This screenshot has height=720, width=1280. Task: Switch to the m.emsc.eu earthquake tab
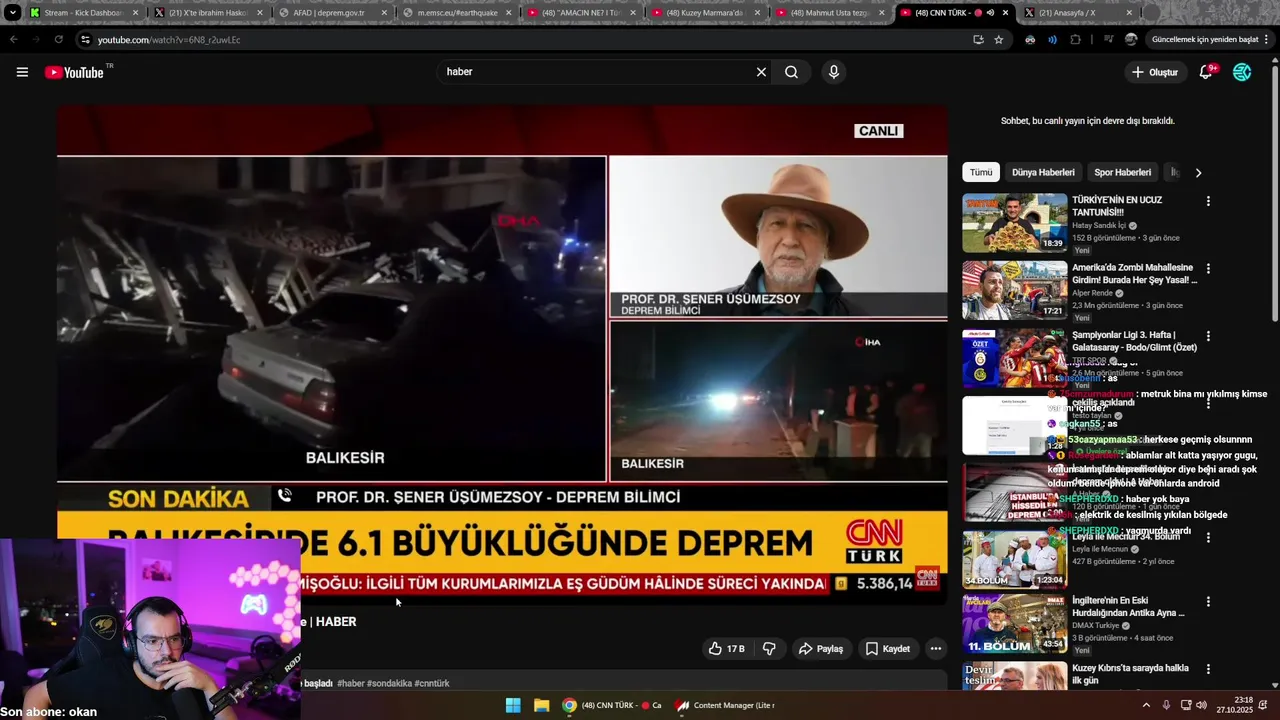tap(456, 13)
